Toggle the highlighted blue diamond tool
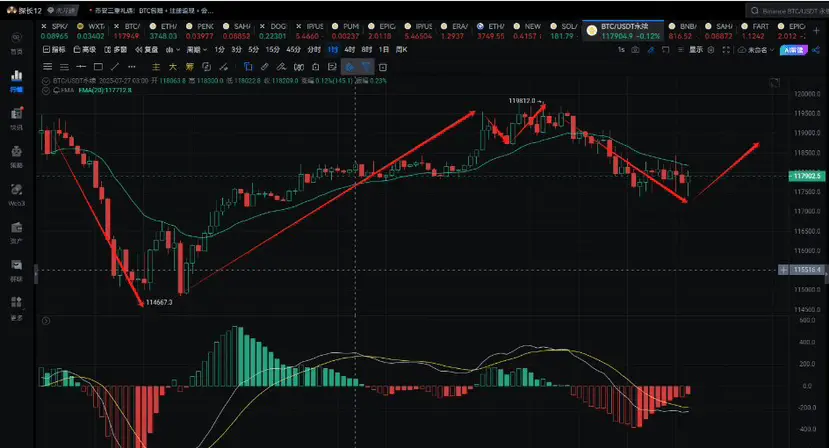This screenshot has height=448, width=829. point(349,67)
